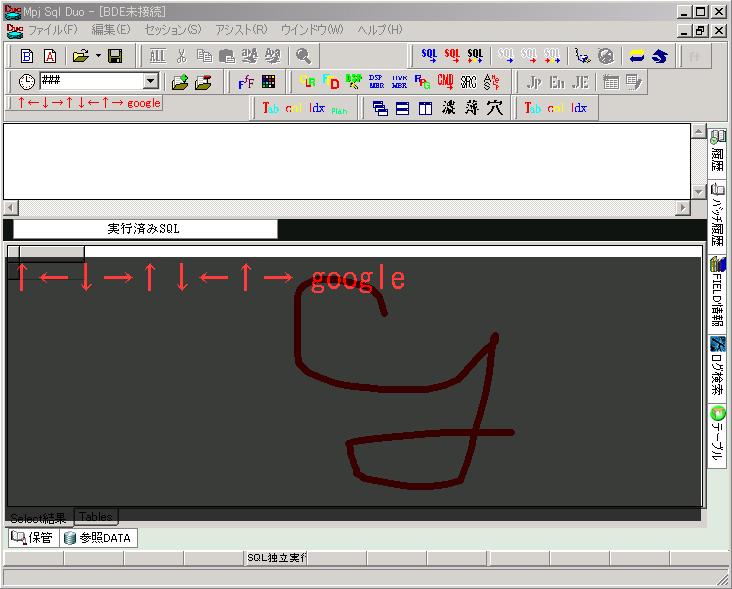Run the red SQL execute icon
732x589 pixels.
pos(452,56)
